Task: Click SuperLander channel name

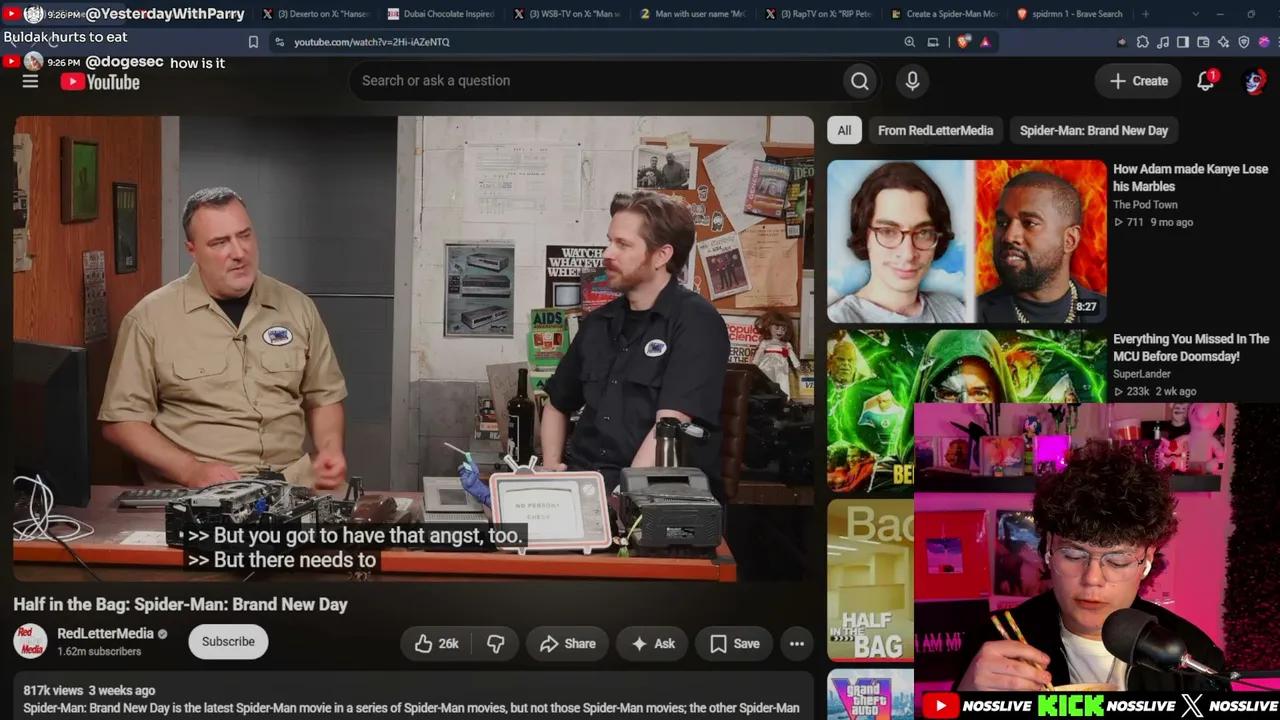Action: pos(1142,374)
